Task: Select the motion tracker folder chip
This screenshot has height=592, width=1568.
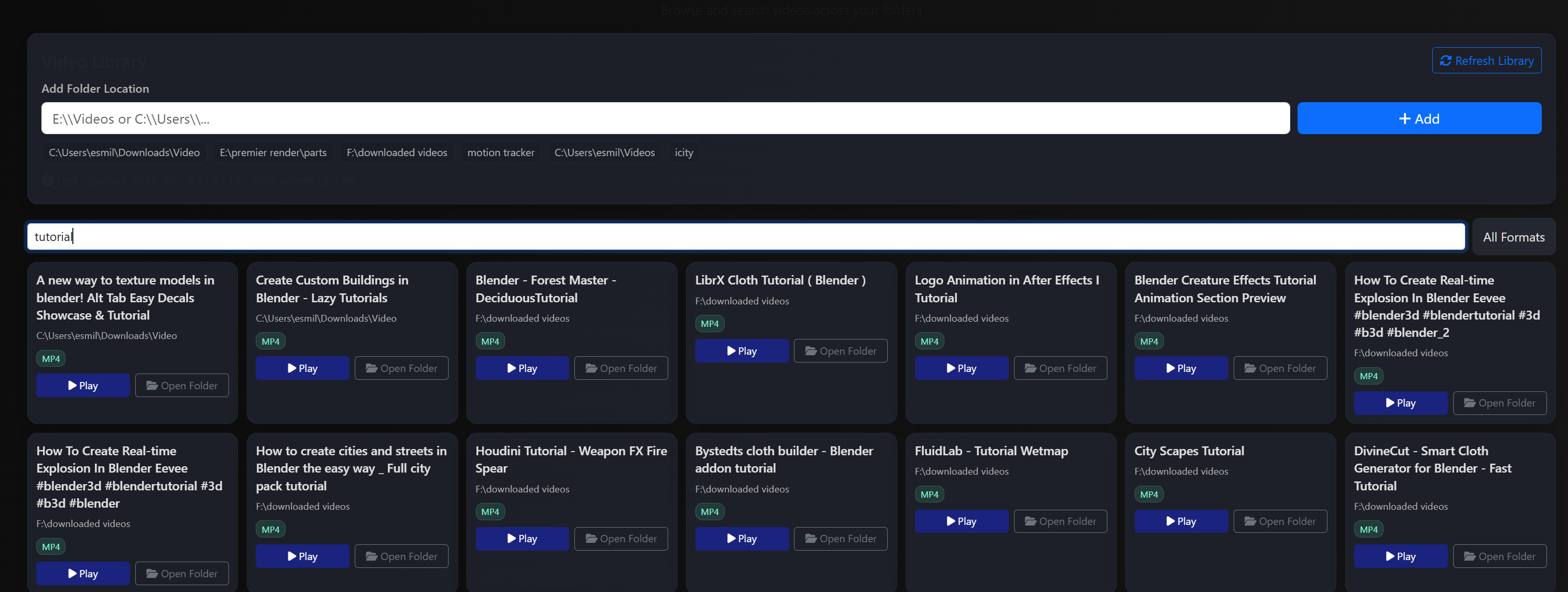Action: point(500,152)
